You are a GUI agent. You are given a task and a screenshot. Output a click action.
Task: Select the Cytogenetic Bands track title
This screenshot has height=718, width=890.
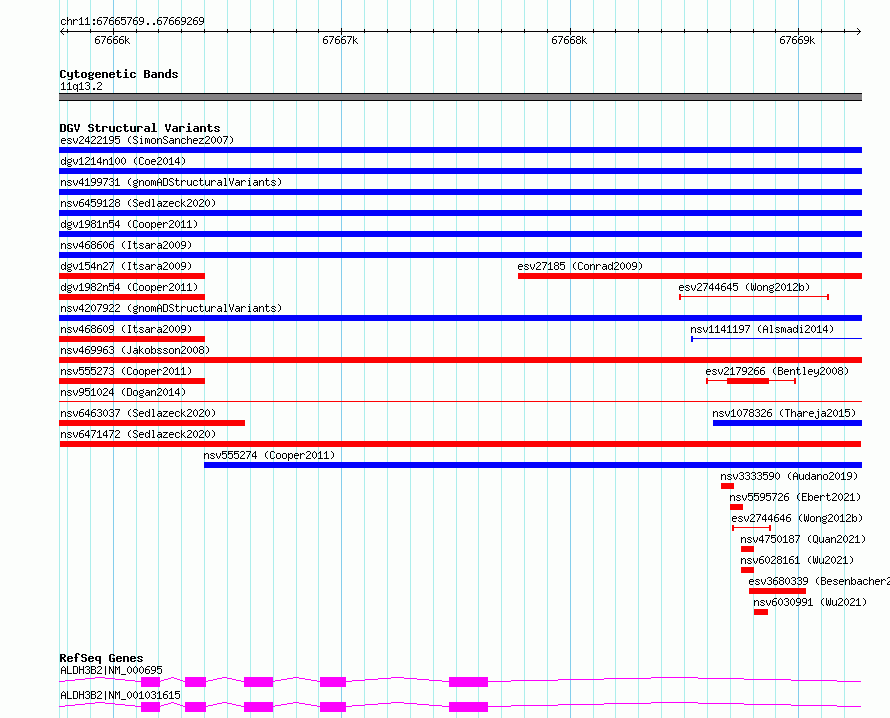tap(119, 74)
